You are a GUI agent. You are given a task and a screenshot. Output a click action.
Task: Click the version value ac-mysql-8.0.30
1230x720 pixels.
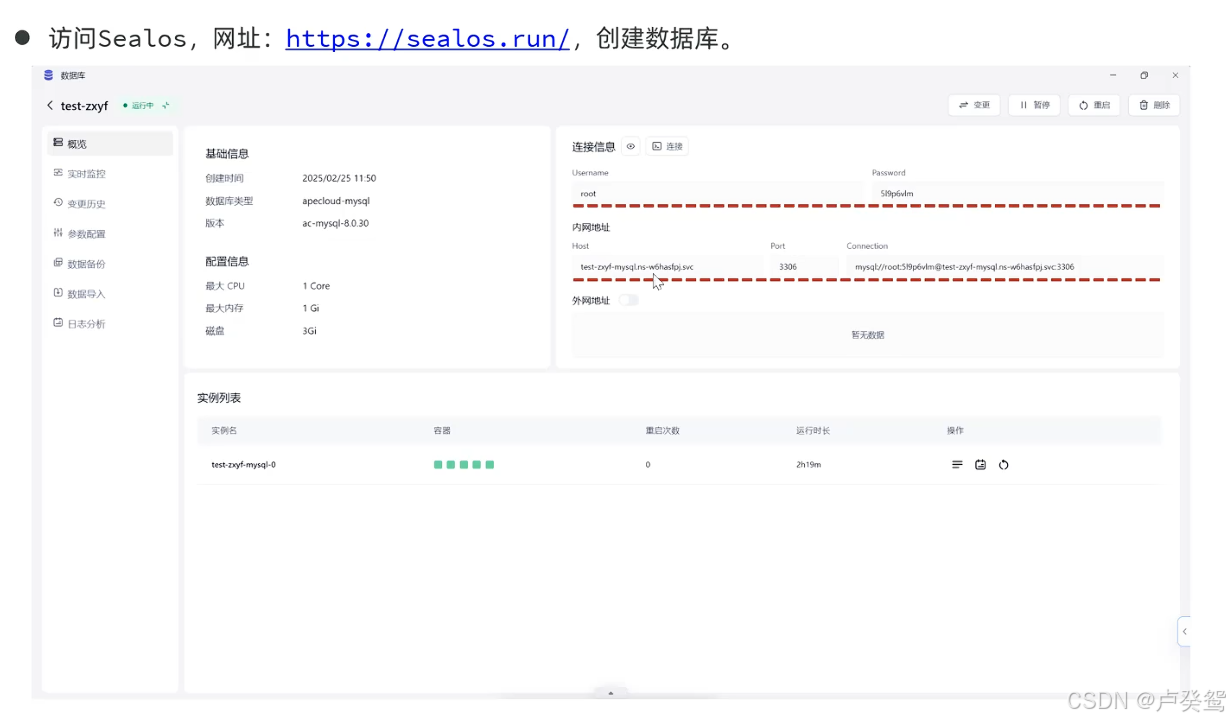[335, 223]
